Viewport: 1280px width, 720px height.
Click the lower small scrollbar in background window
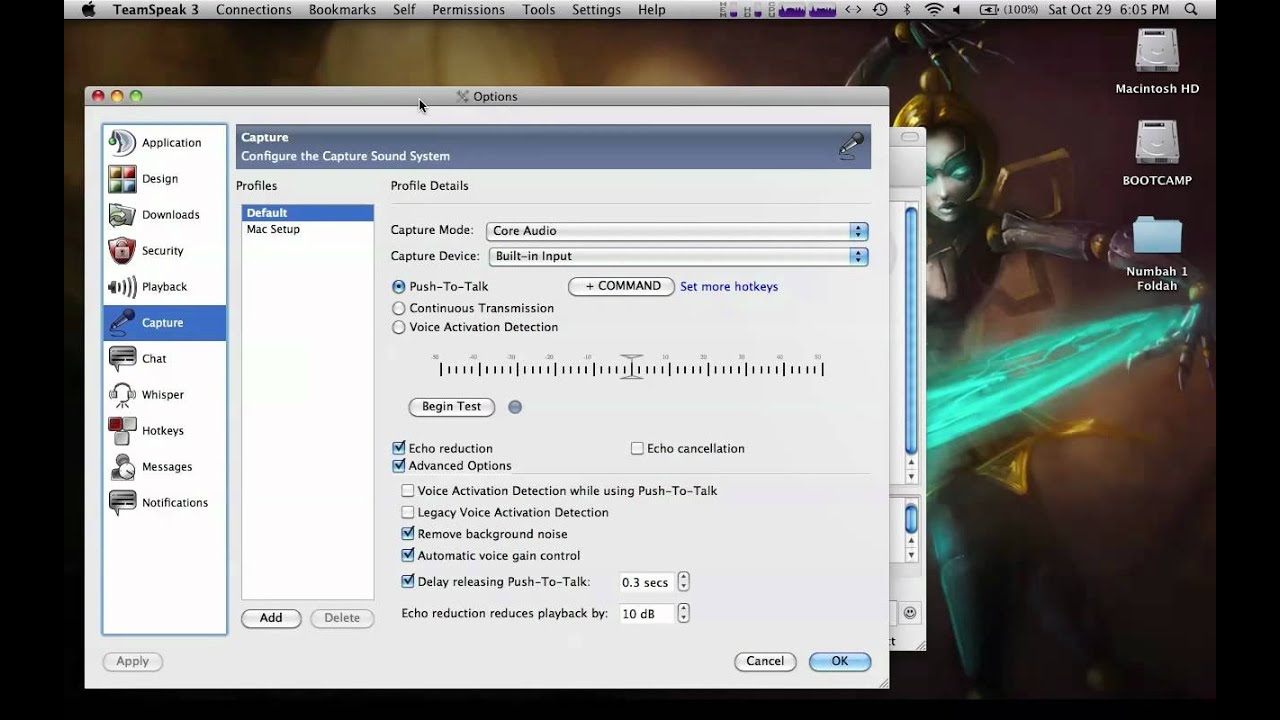tap(911, 519)
